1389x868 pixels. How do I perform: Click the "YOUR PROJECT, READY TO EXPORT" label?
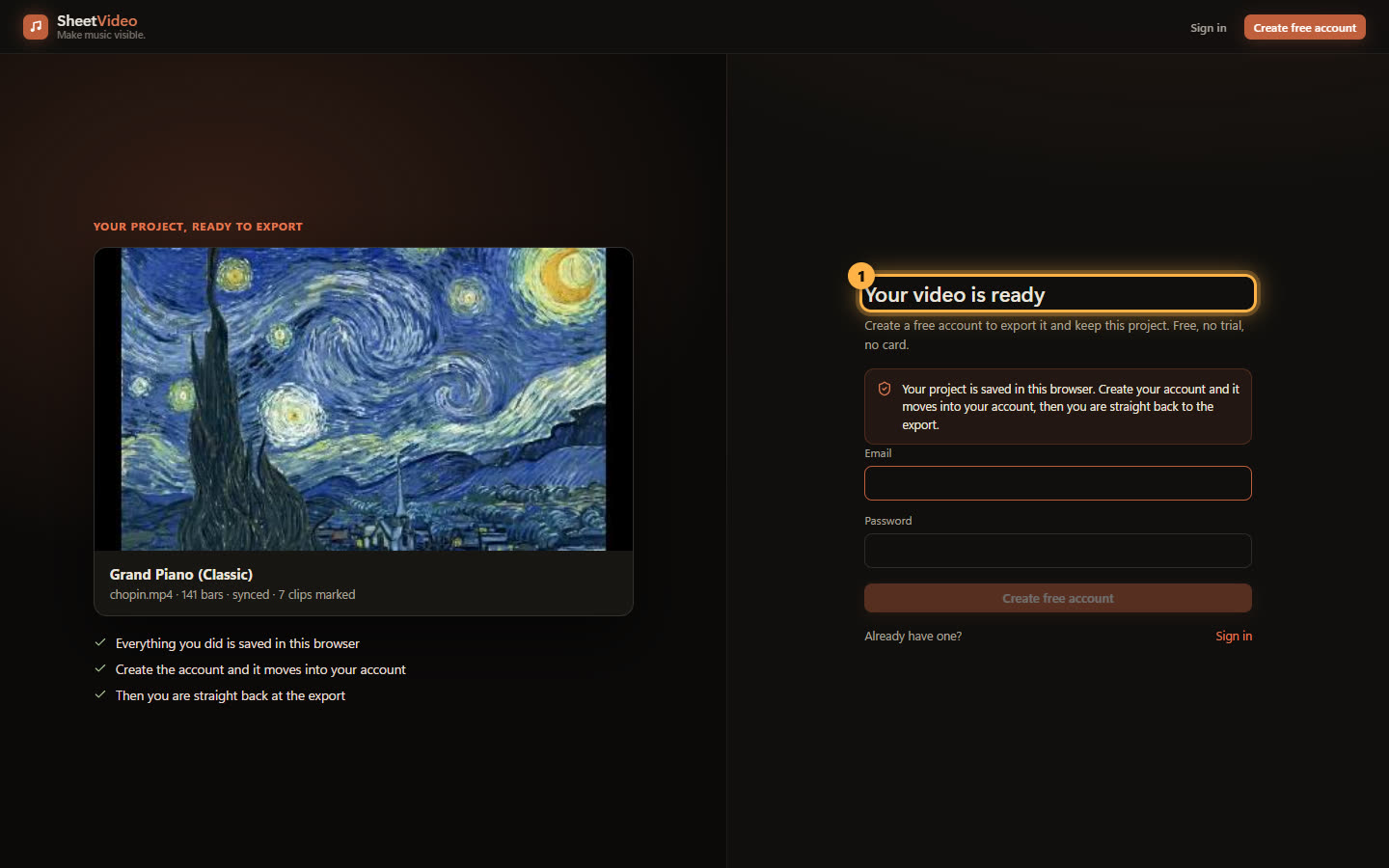point(198,227)
